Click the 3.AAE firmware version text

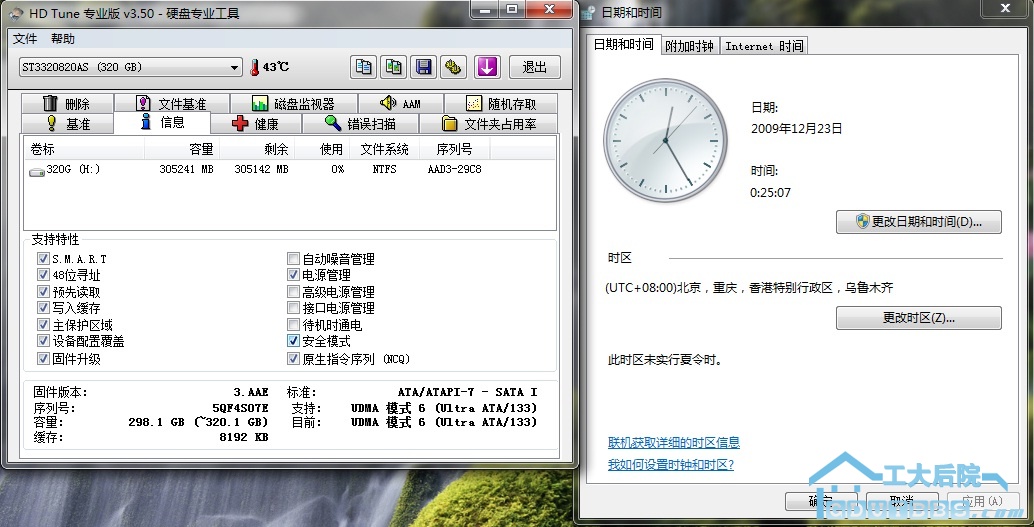251,392
